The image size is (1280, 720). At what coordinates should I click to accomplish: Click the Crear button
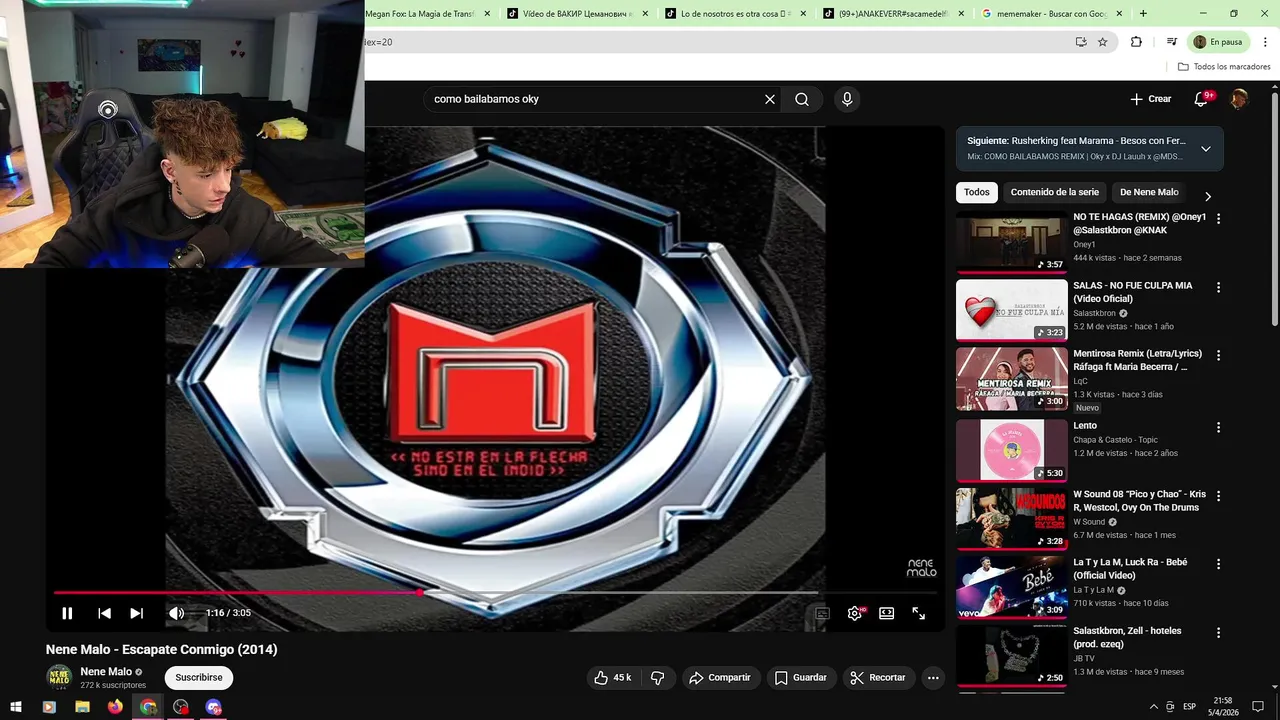[1151, 99]
